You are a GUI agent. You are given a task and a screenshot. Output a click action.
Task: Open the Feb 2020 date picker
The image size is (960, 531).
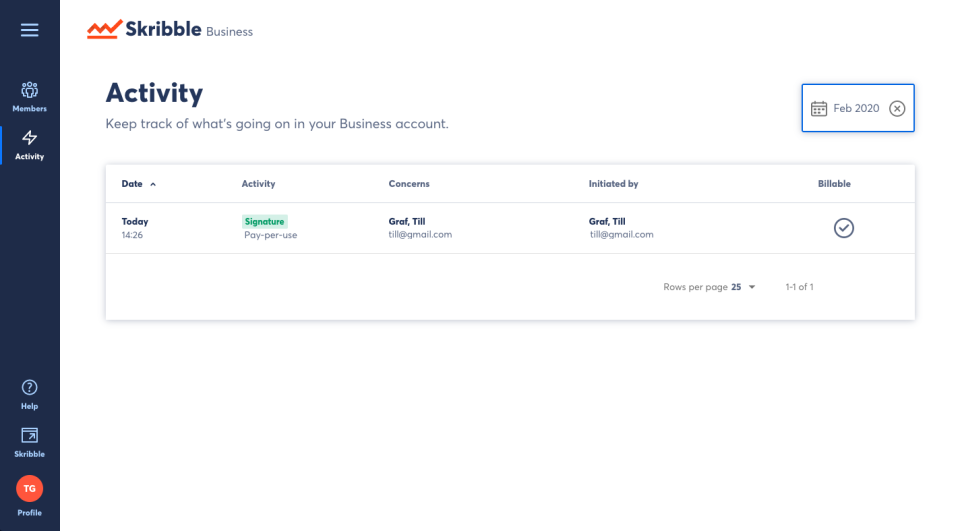[856, 108]
